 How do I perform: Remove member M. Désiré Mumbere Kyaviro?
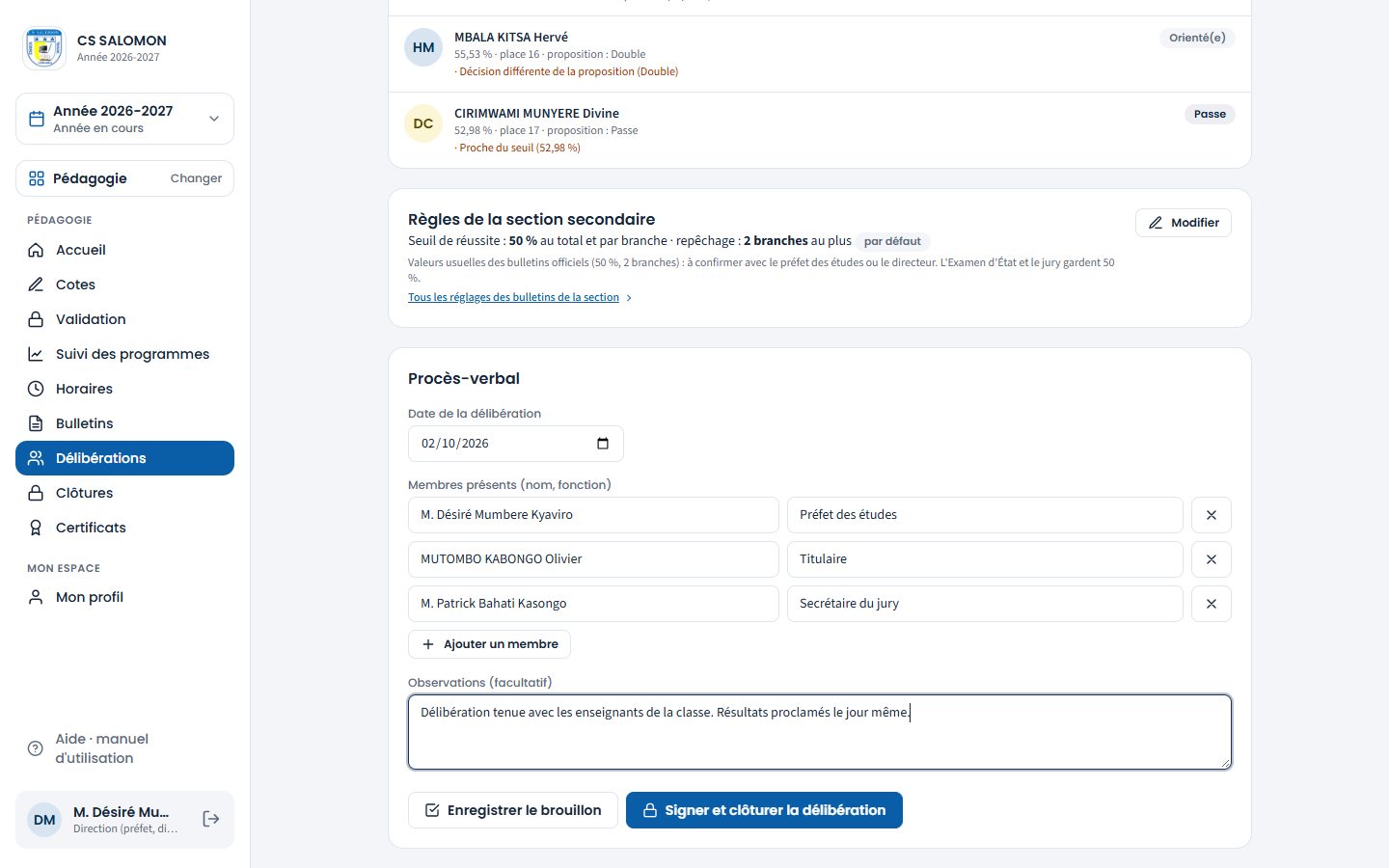[1212, 515]
